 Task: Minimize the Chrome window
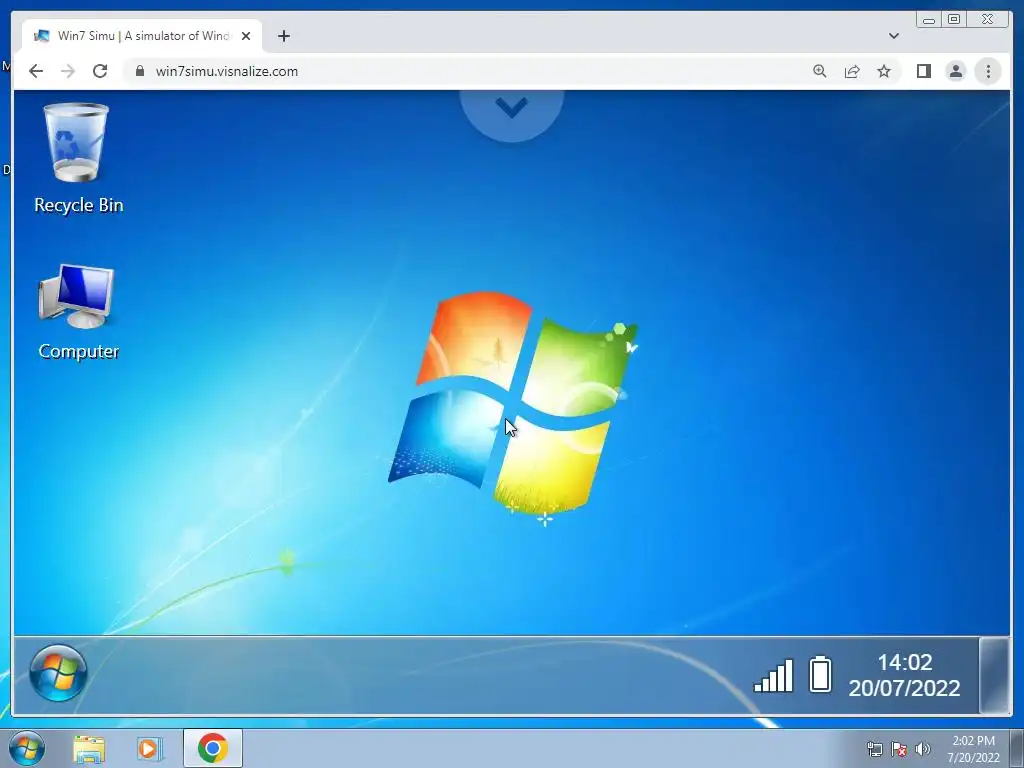pos(929,20)
